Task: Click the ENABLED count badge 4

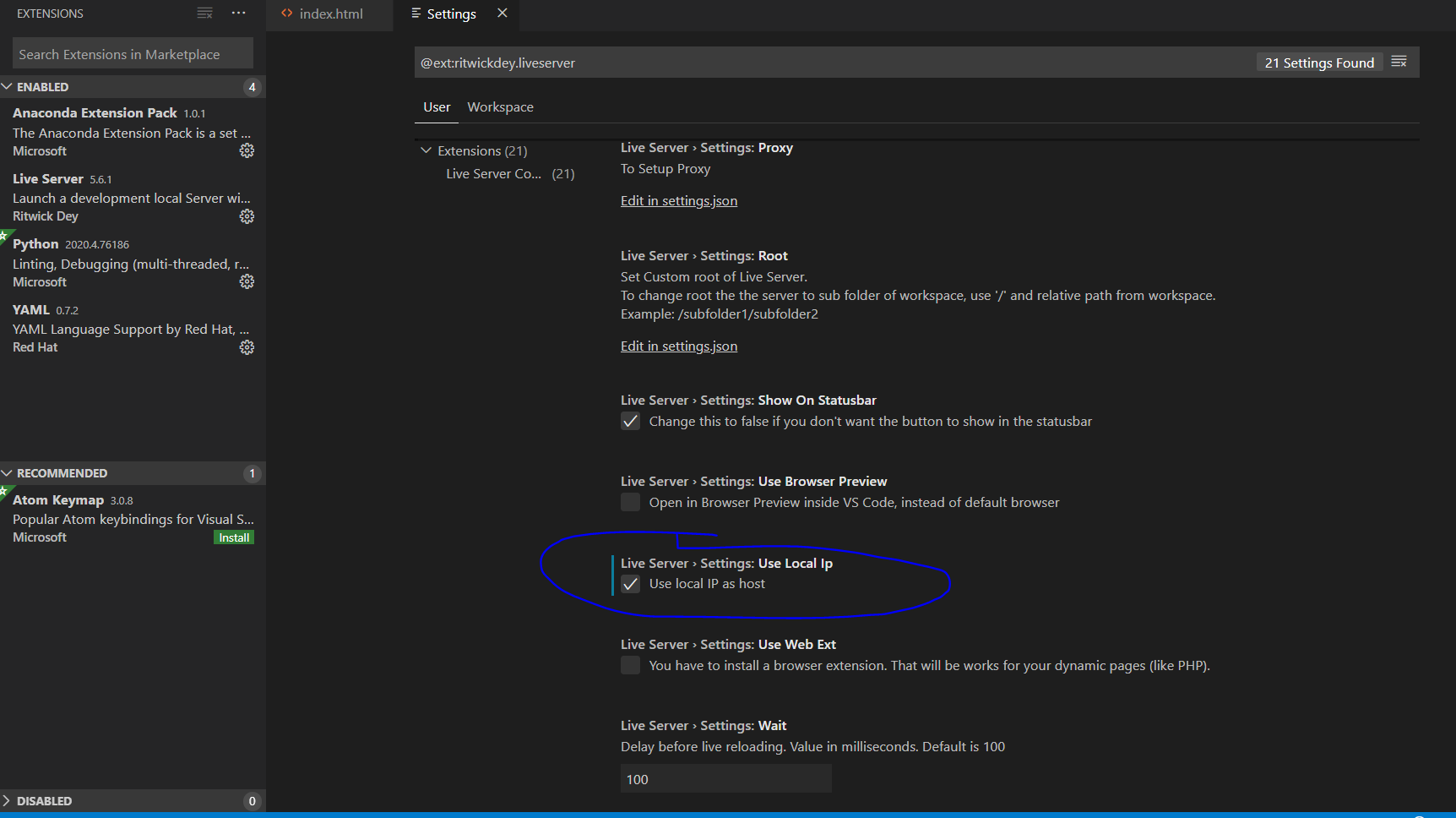Action: [x=252, y=87]
